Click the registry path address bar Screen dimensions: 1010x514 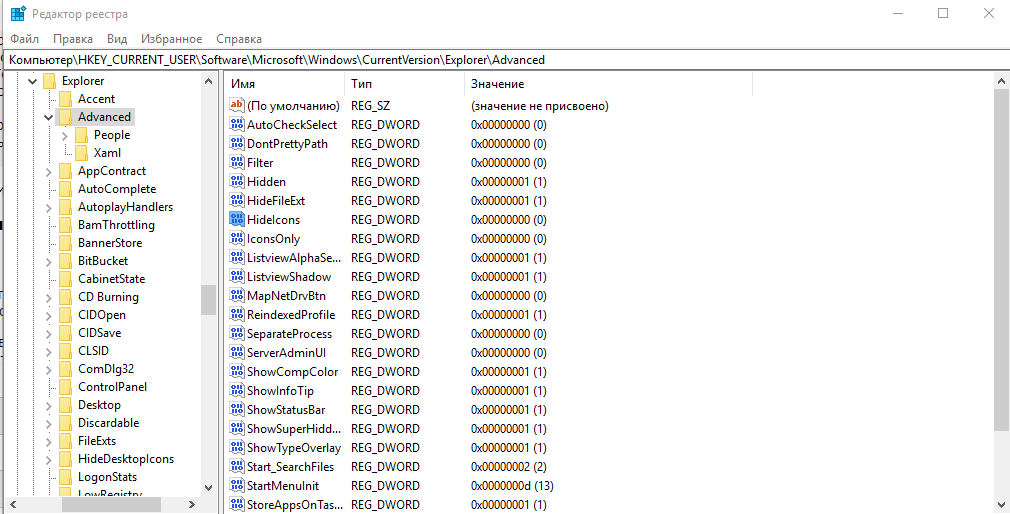pyautogui.click(x=505, y=60)
